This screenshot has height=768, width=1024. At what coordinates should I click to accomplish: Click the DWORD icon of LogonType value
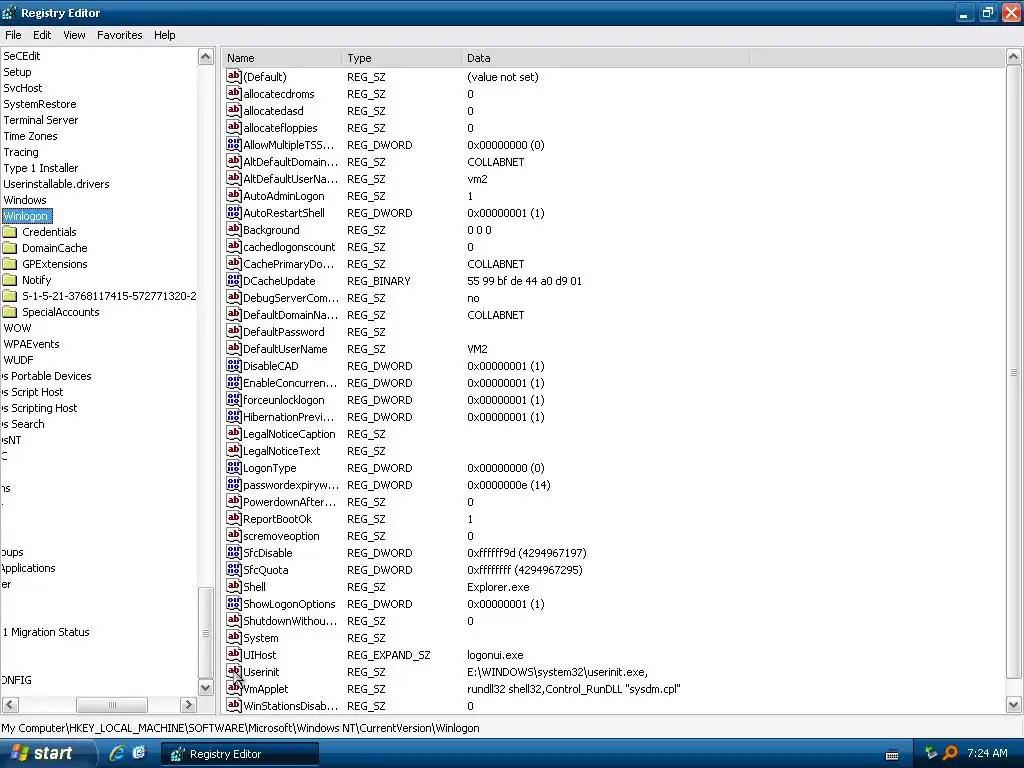tap(234, 467)
